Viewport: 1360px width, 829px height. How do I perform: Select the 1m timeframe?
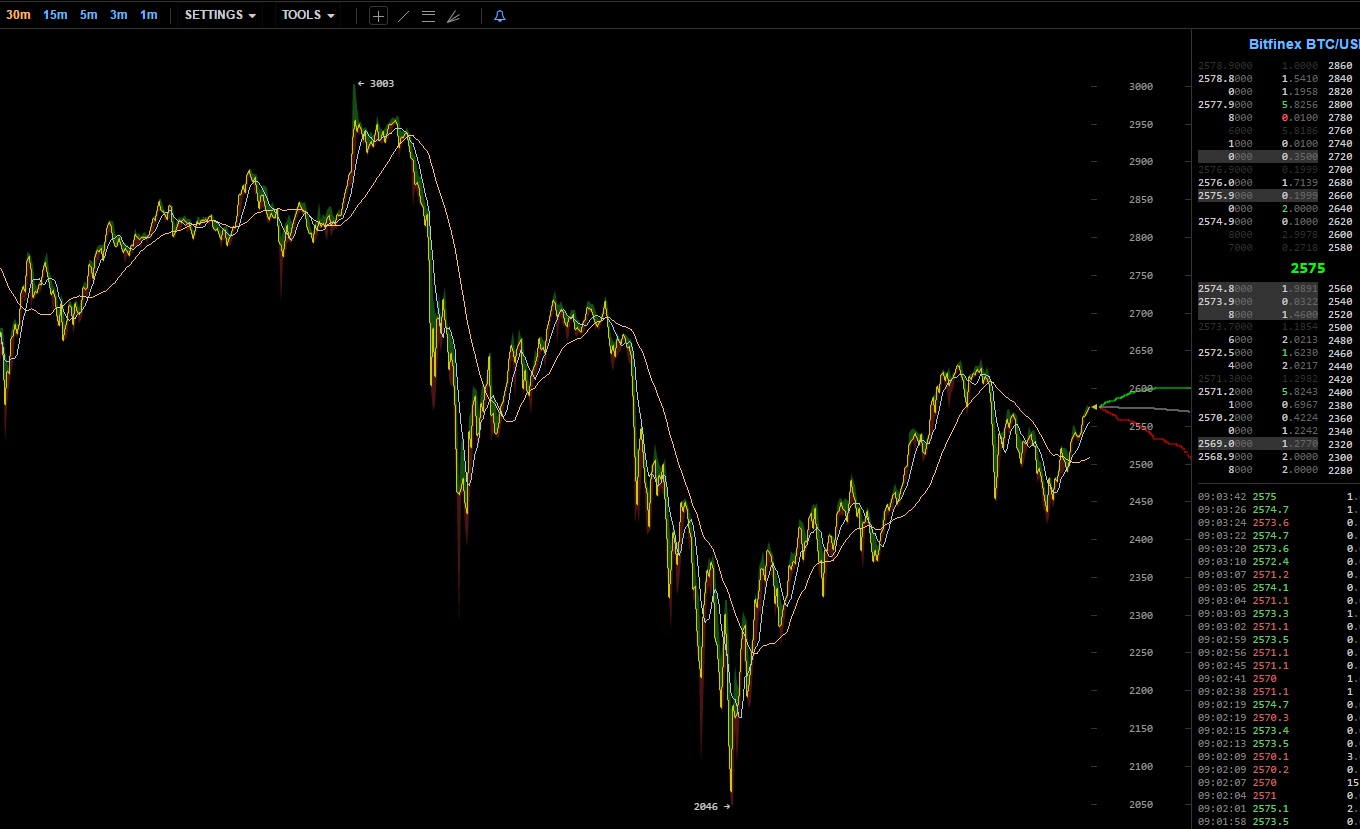tap(148, 15)
